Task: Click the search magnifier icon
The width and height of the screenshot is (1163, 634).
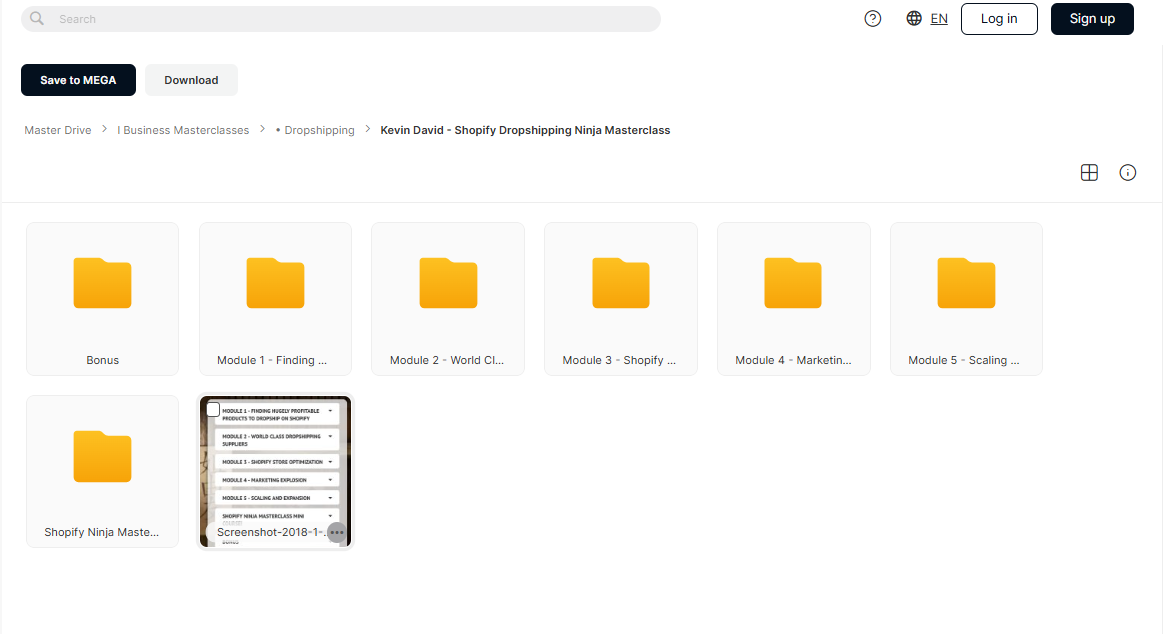Action: [36, 19]
